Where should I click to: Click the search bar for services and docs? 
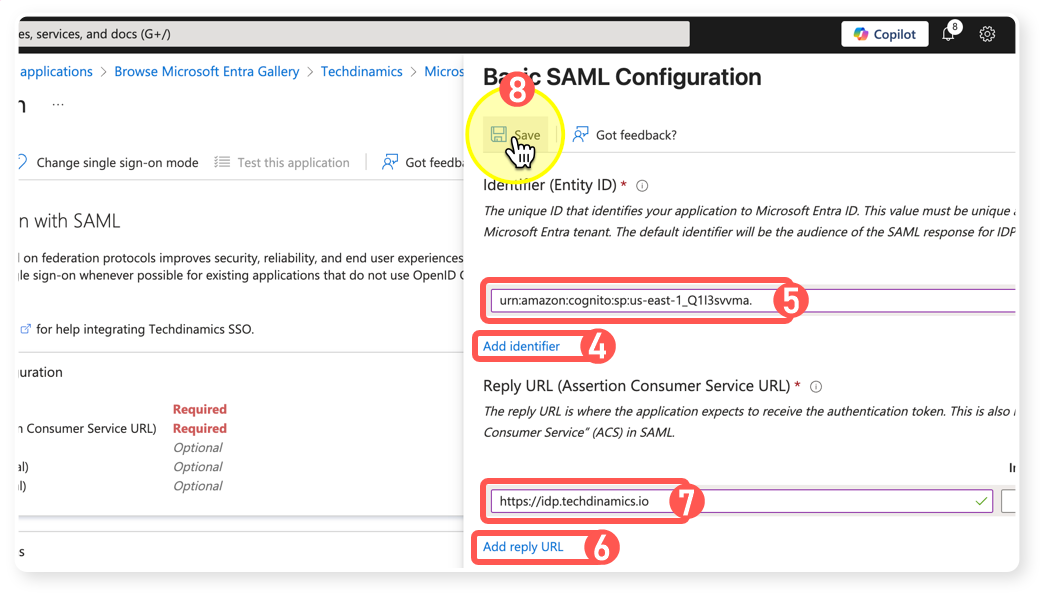pos(353,34)
